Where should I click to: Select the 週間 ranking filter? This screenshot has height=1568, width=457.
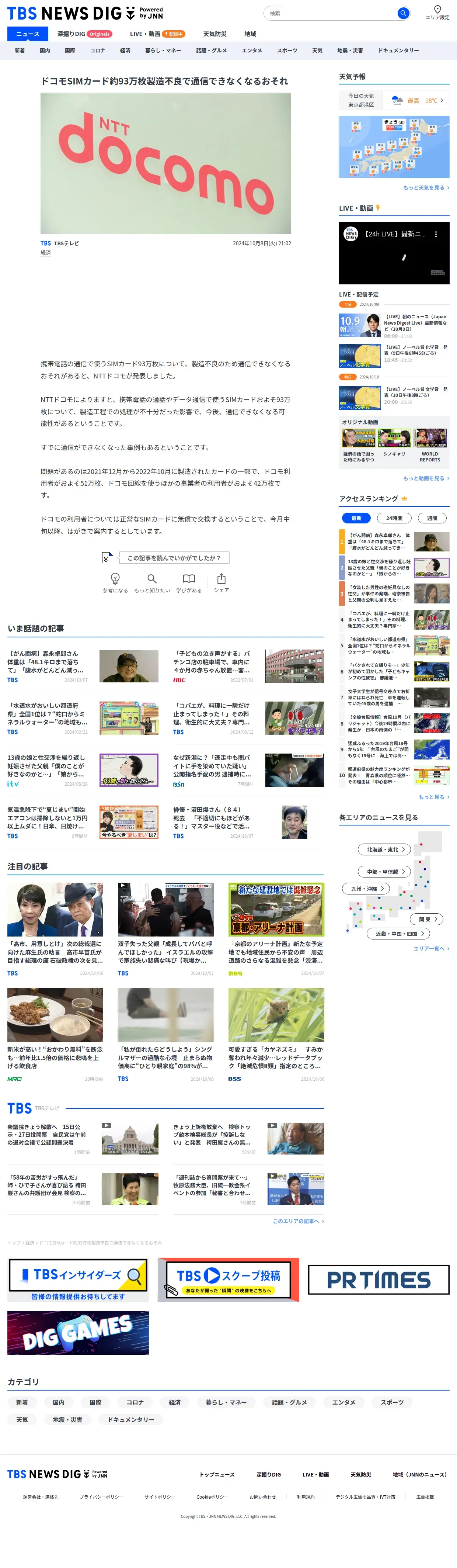pos(432,518)
